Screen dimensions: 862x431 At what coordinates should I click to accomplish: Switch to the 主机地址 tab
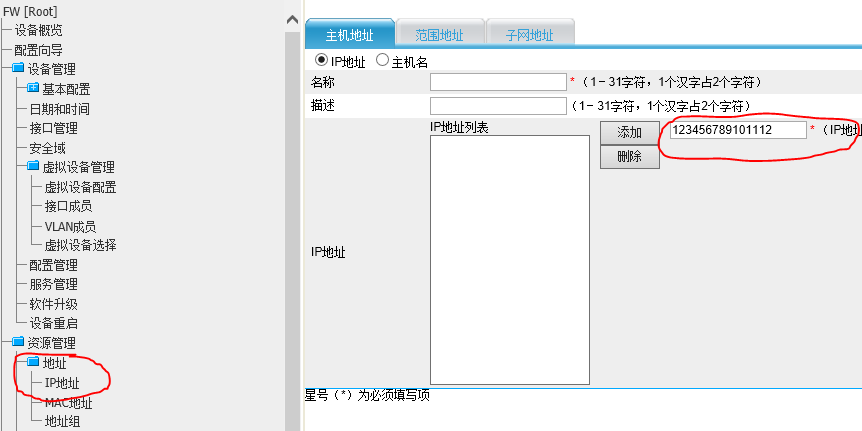click(x=350, y=33)
